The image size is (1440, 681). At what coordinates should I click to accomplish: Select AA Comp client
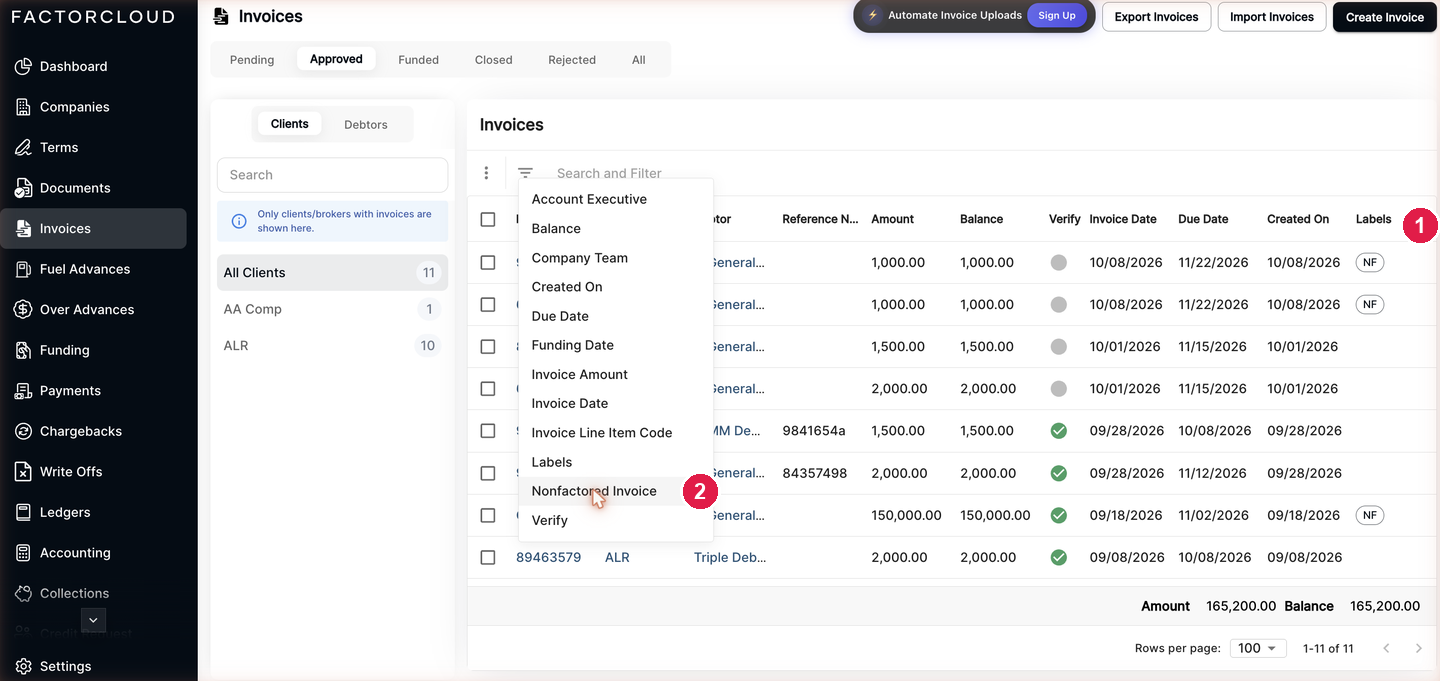coord(332,309)
